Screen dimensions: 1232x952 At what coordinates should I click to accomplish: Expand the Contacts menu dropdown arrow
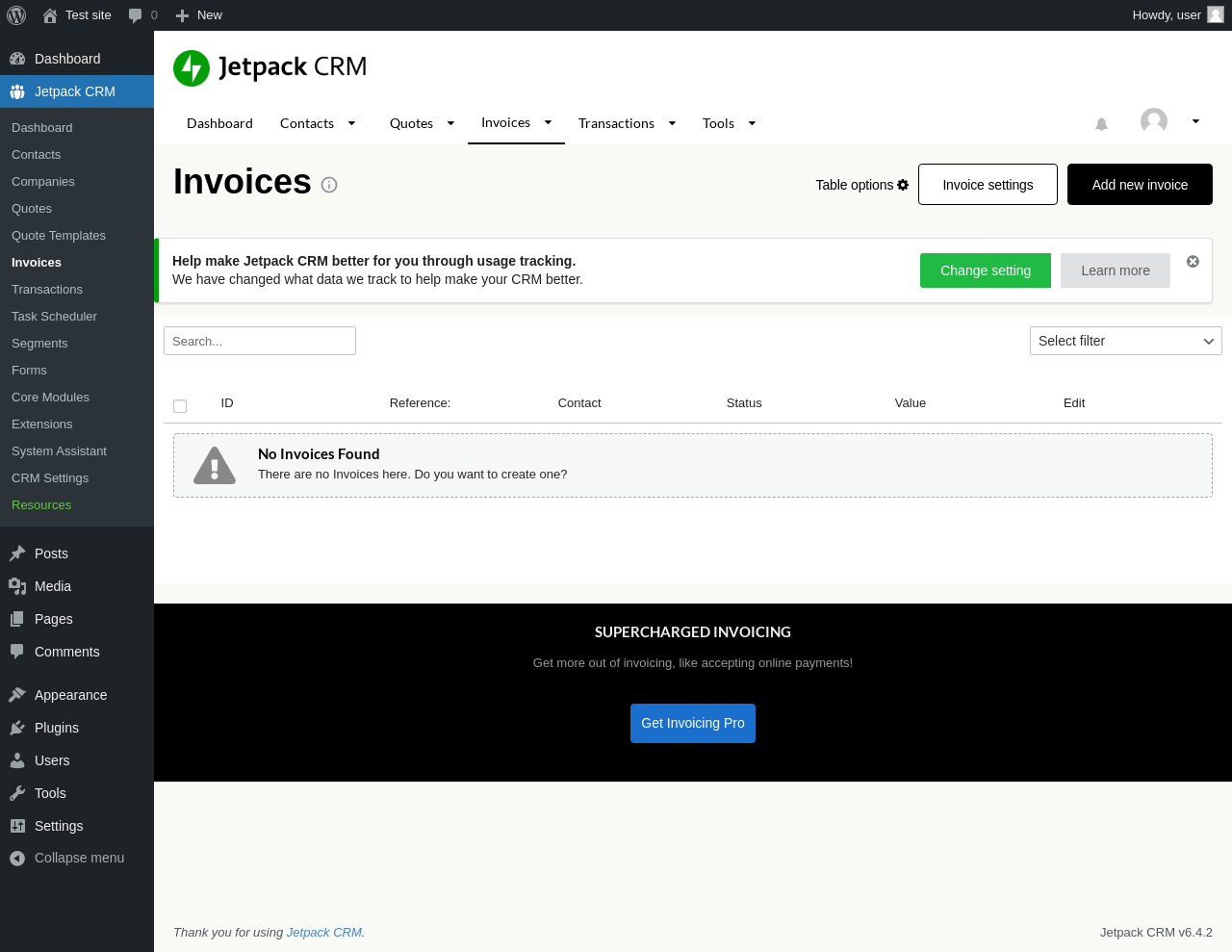tap(351, 123)
